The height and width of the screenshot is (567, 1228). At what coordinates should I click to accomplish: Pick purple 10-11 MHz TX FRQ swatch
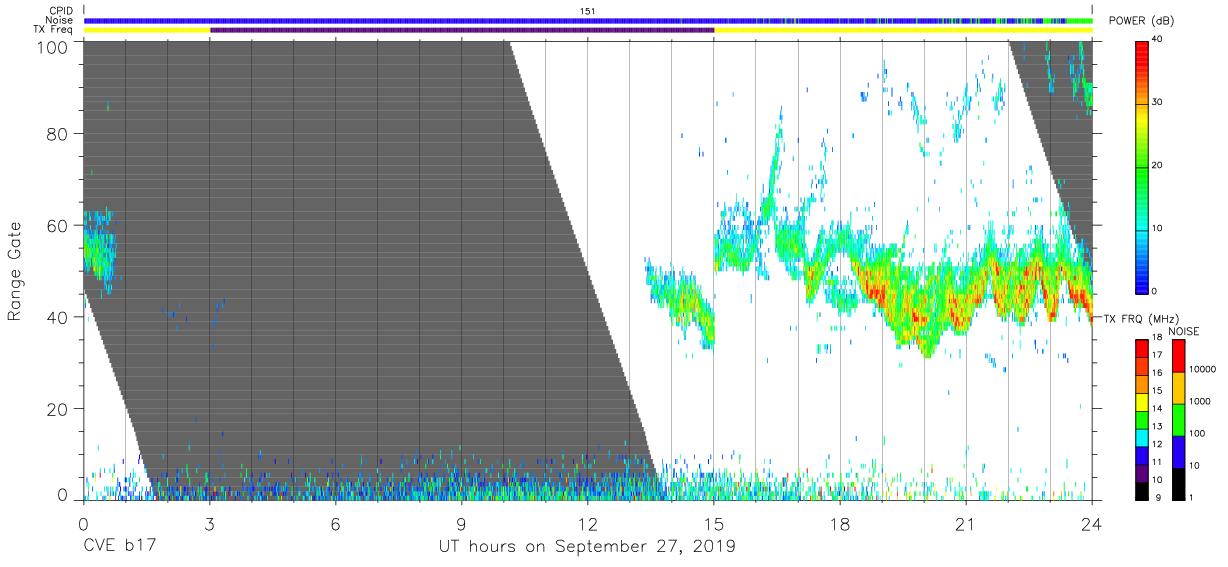coord(1142,471)
